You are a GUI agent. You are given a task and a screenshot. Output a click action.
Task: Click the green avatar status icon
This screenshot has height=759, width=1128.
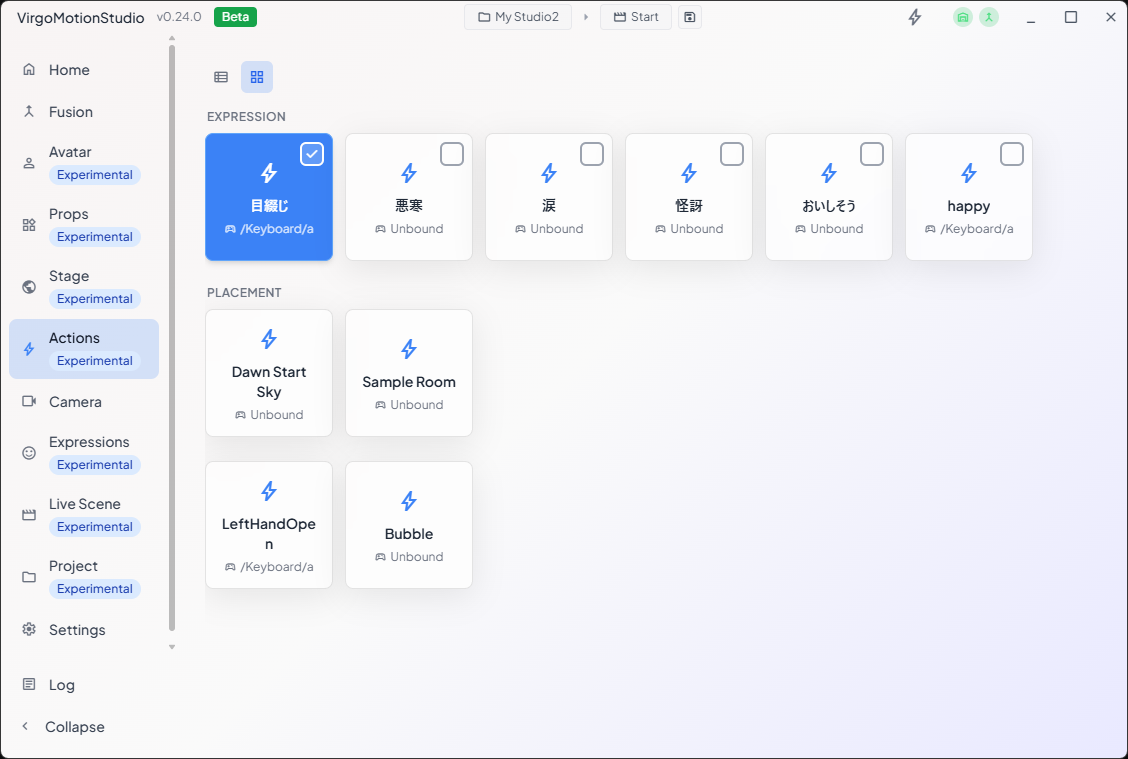tap(989, 17)
